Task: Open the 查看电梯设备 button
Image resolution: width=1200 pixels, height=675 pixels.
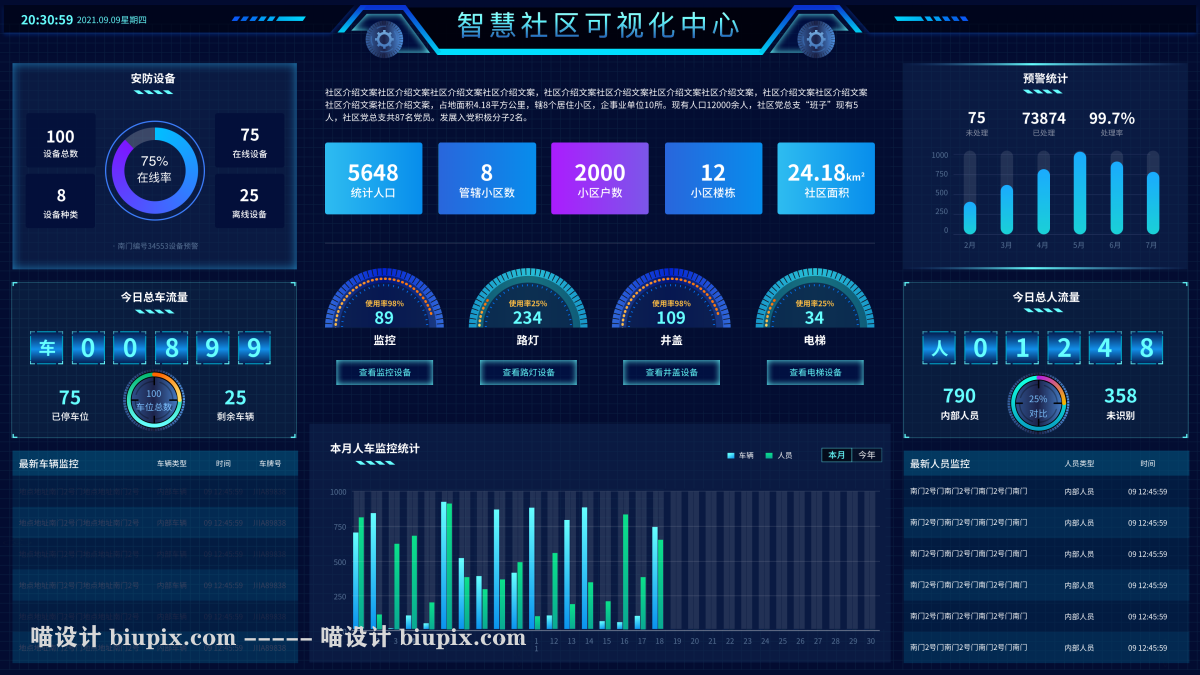Action: tap(815, 373)
